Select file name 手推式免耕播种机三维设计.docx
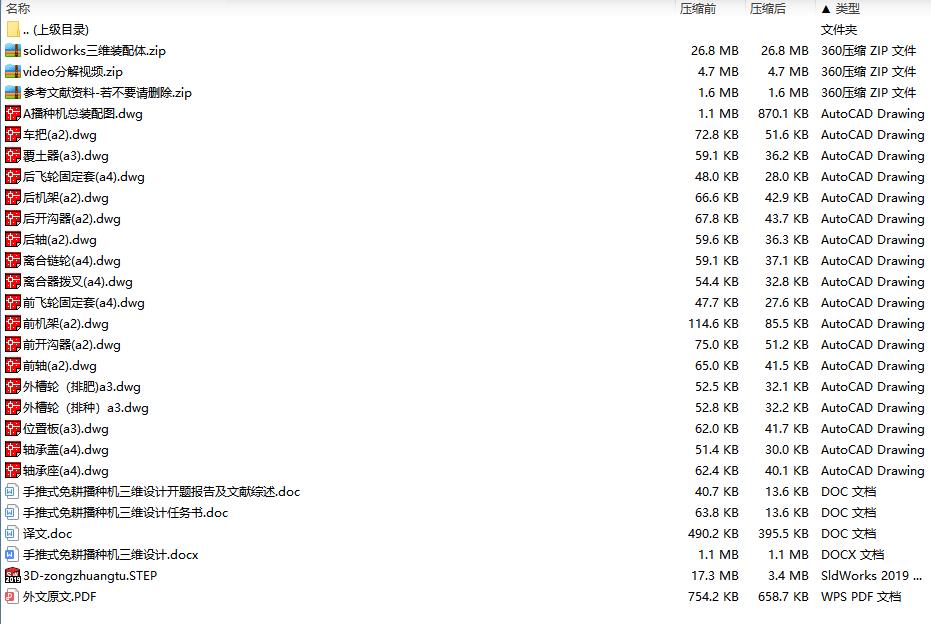The height and width of the screenshot is (624, 931). tap(111, 555)
